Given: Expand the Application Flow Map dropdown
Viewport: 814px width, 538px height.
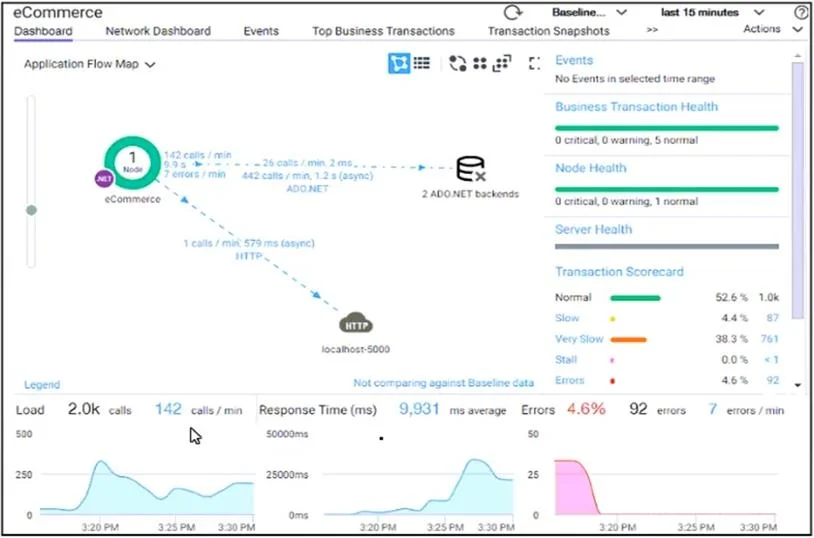Looking at the screenshot, I should [x=89, y=64].
